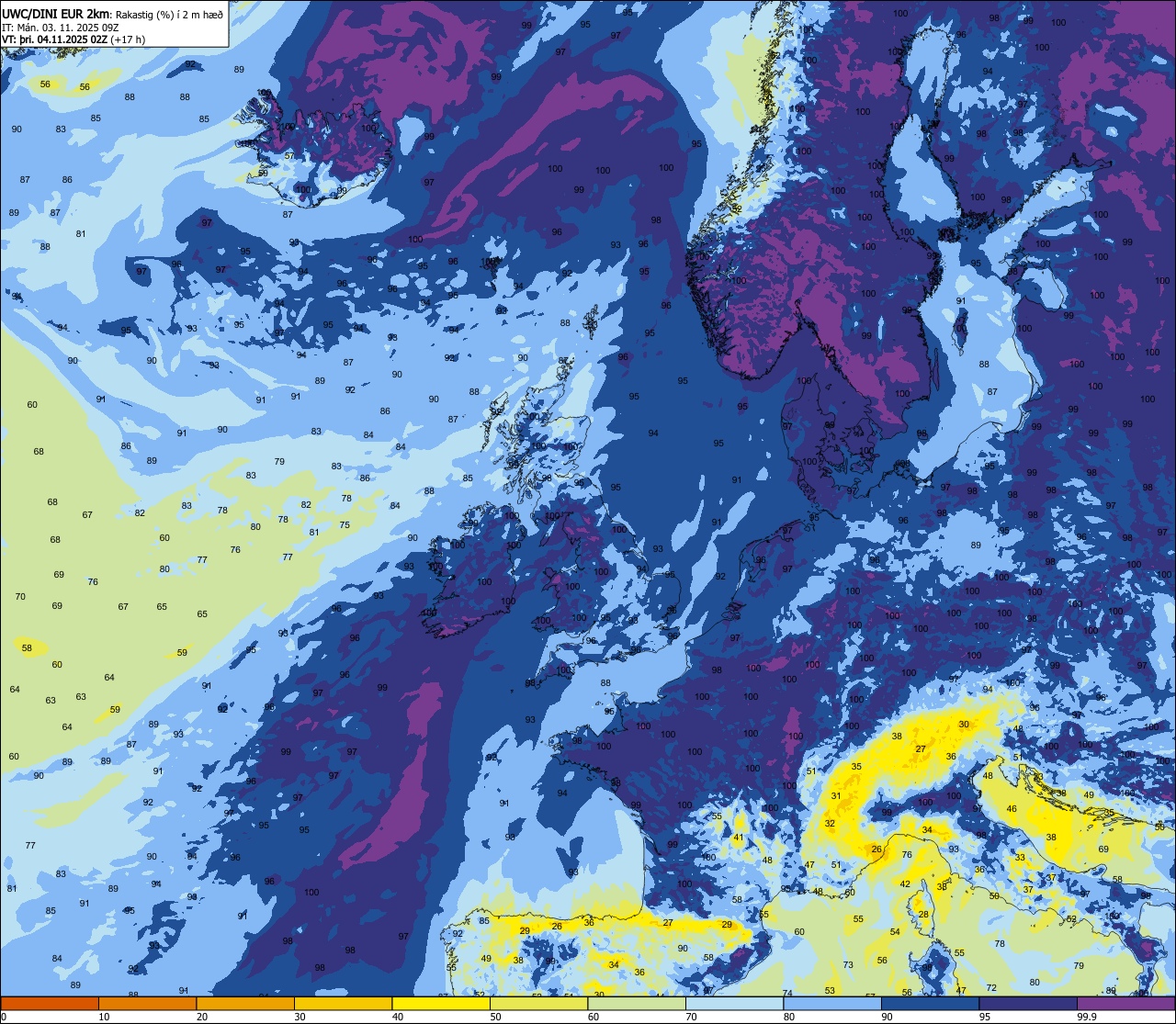Select the orange 10–20 legend swatch
Screen dimensions: 1176x1024
click(x=147, y=1003)
